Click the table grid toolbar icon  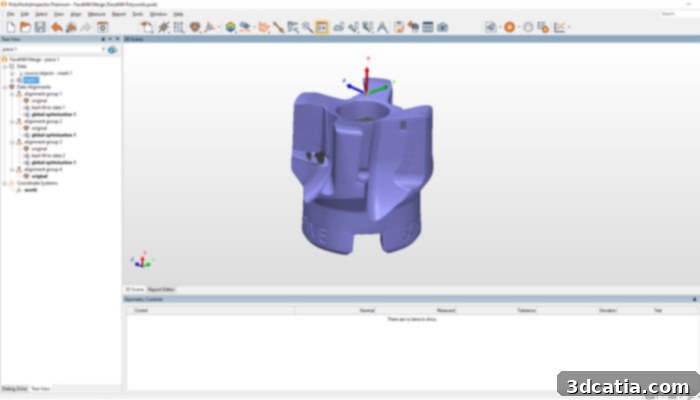[x=428, y=27]
